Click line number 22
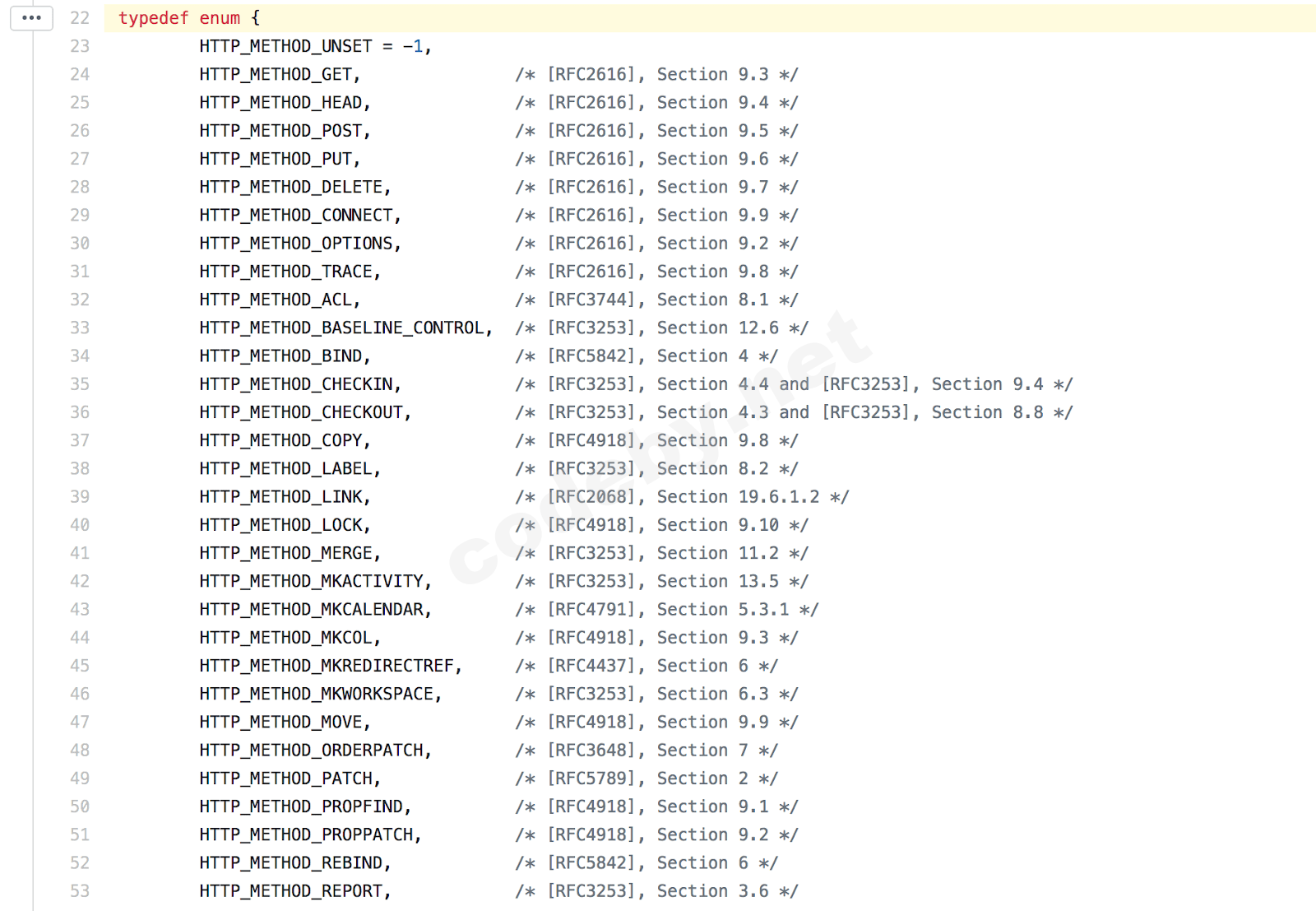Viewport: 1316px width, 911px height. point(80,18)
